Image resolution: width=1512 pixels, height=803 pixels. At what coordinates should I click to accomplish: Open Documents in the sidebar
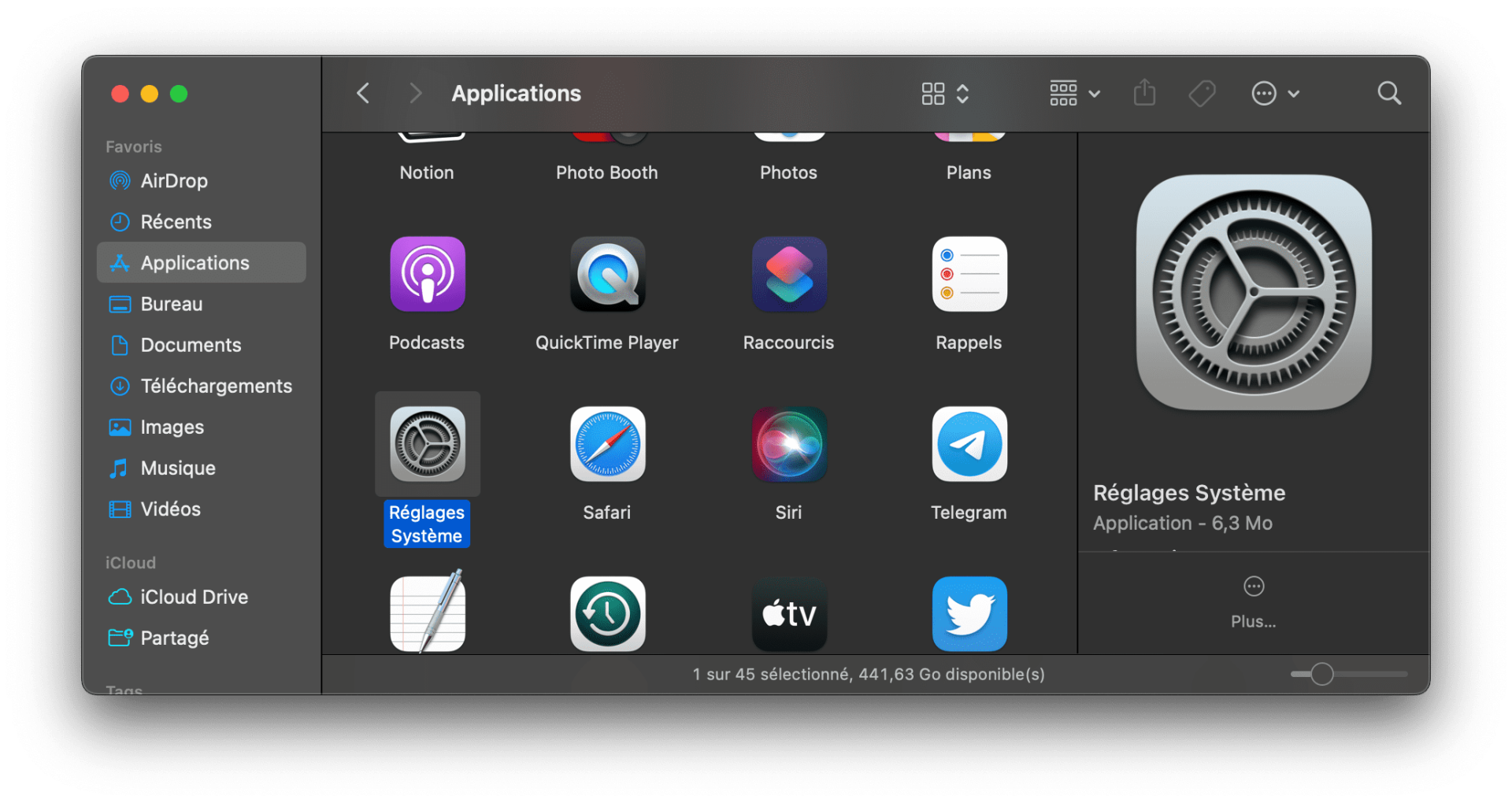click(202, 344)
